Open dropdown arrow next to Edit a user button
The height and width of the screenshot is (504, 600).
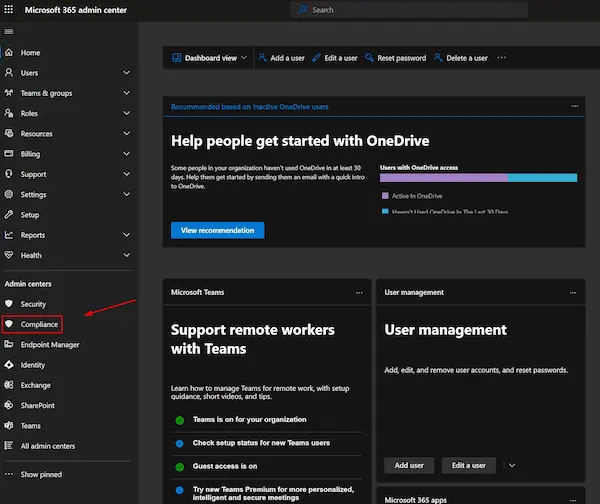(512, 465)
